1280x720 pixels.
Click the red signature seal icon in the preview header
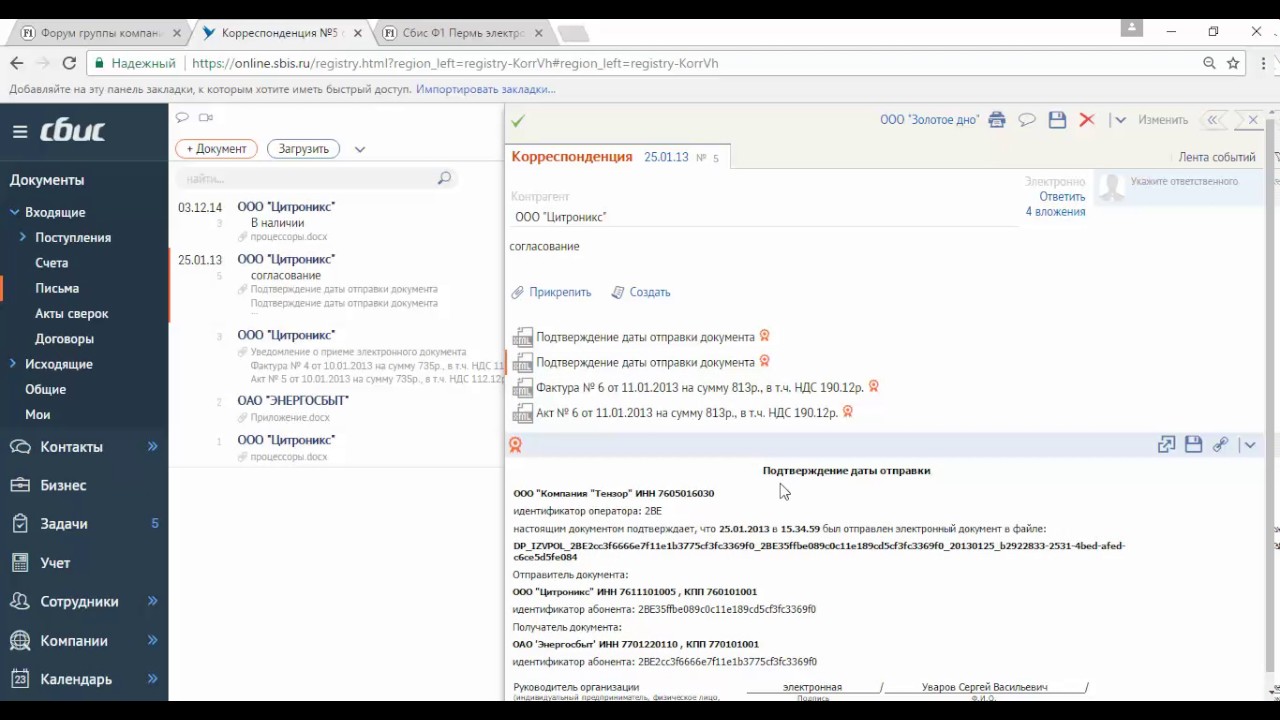click(x=516, y=445)
